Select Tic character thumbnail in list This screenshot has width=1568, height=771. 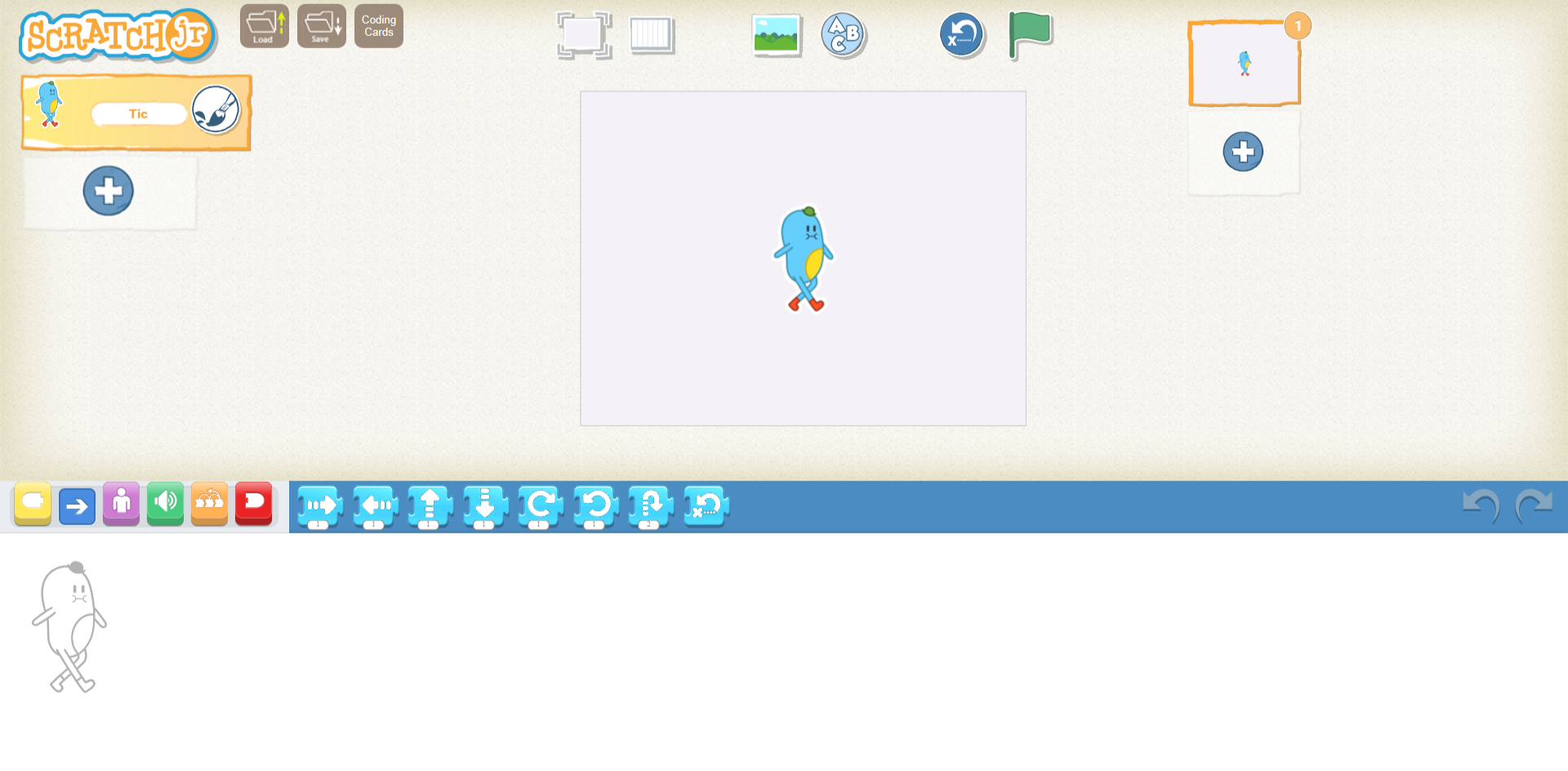[x=50, y=105]
